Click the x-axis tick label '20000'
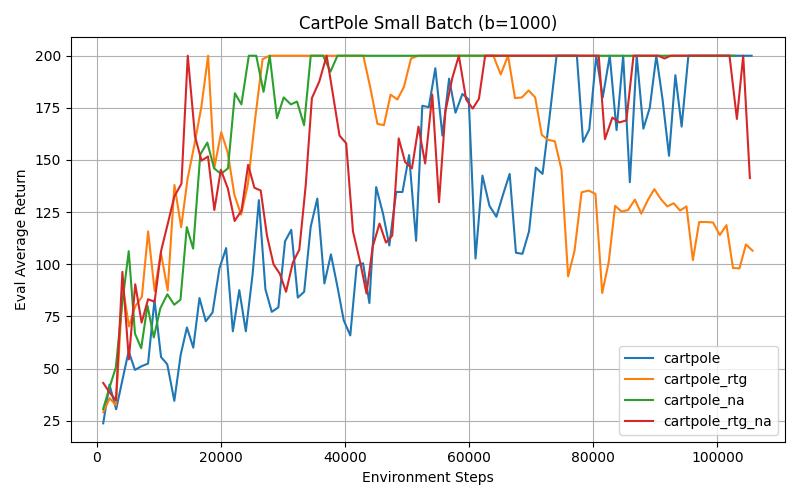The image size is (800, 500). coord(221,457)
